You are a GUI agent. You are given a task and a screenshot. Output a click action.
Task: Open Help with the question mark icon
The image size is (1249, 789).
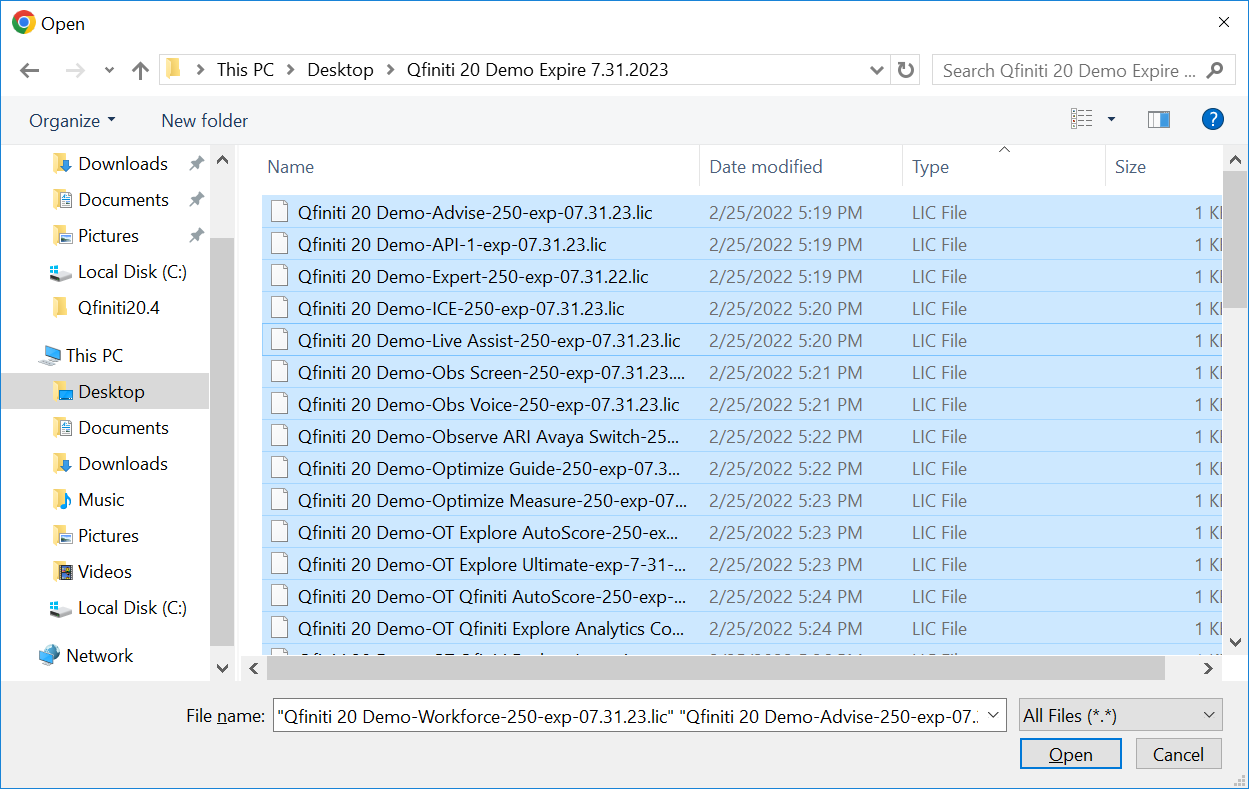pyautogui.click(x=1212, y=119)
